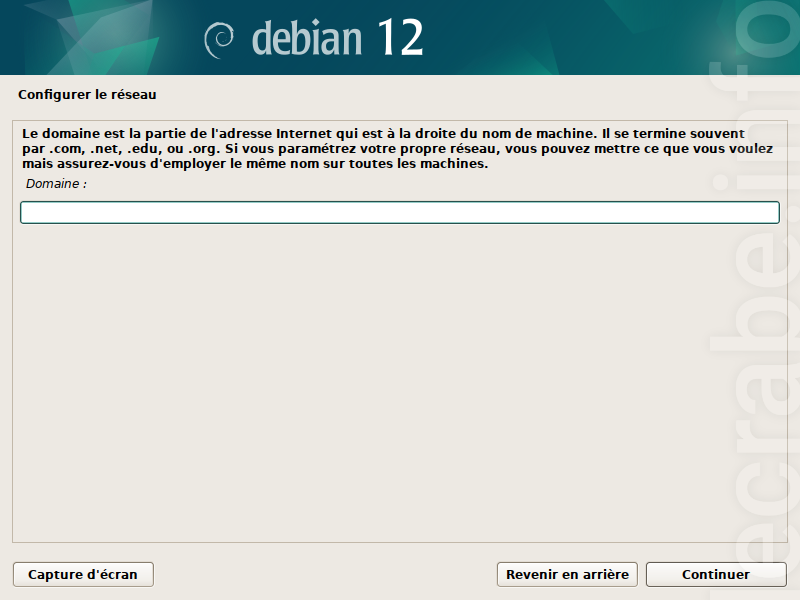
Task: Click the line starting "par .com, .net"
Action: (x=397, y=149)
